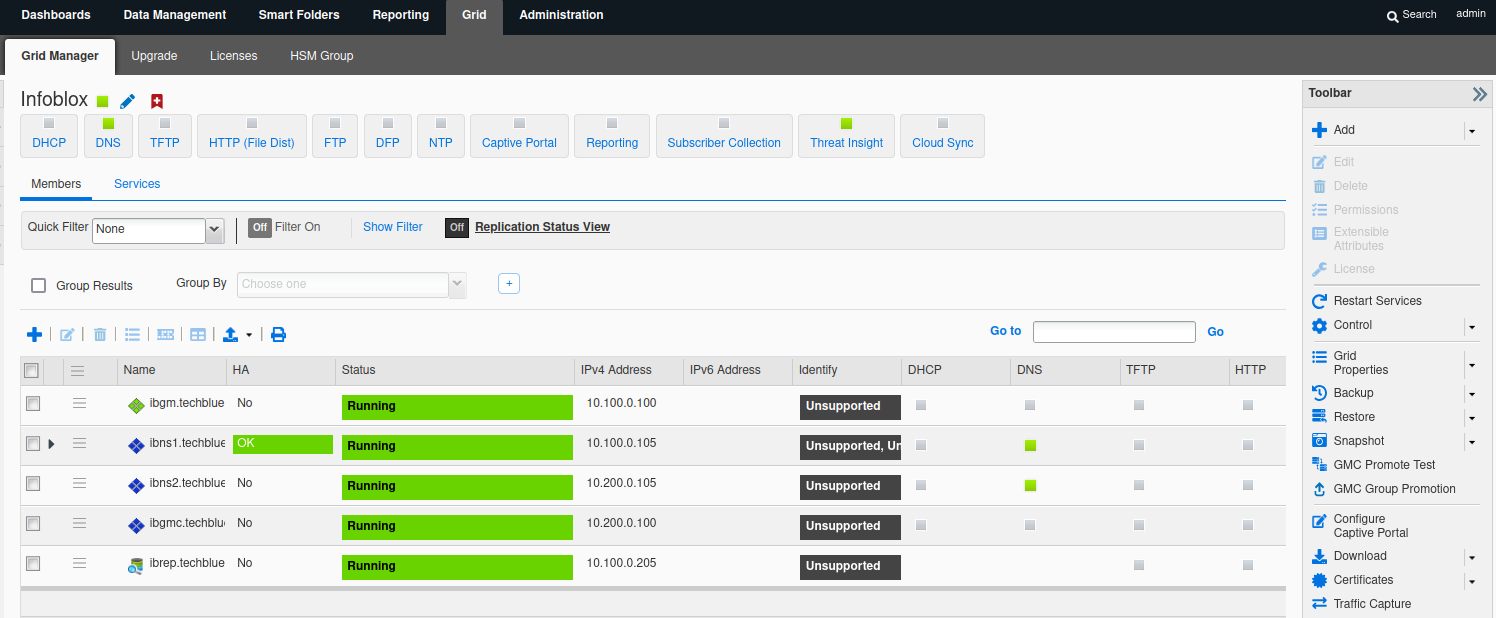Click GMC Promote Test in the Toolbar

(x=1384, y=465)
